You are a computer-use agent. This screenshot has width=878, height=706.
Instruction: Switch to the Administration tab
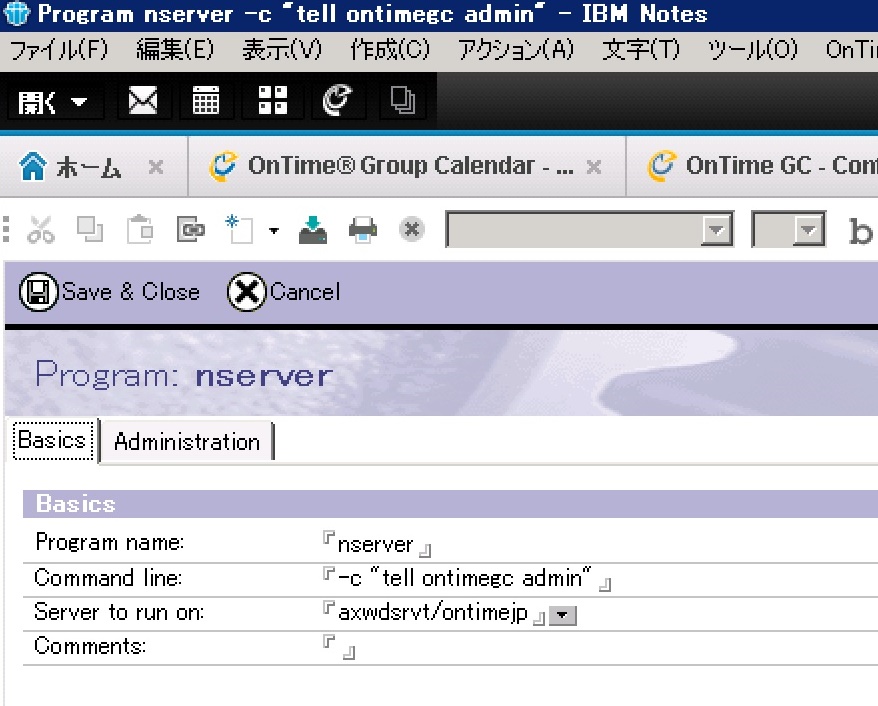187,441
